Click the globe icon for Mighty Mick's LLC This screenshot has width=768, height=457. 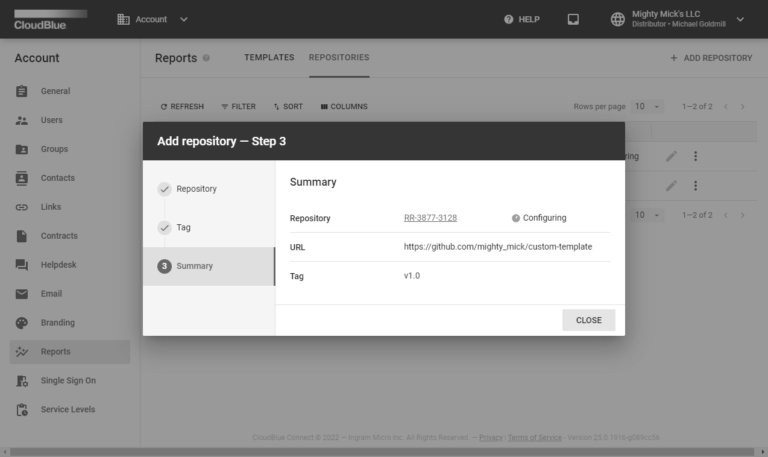coord(618,19)
